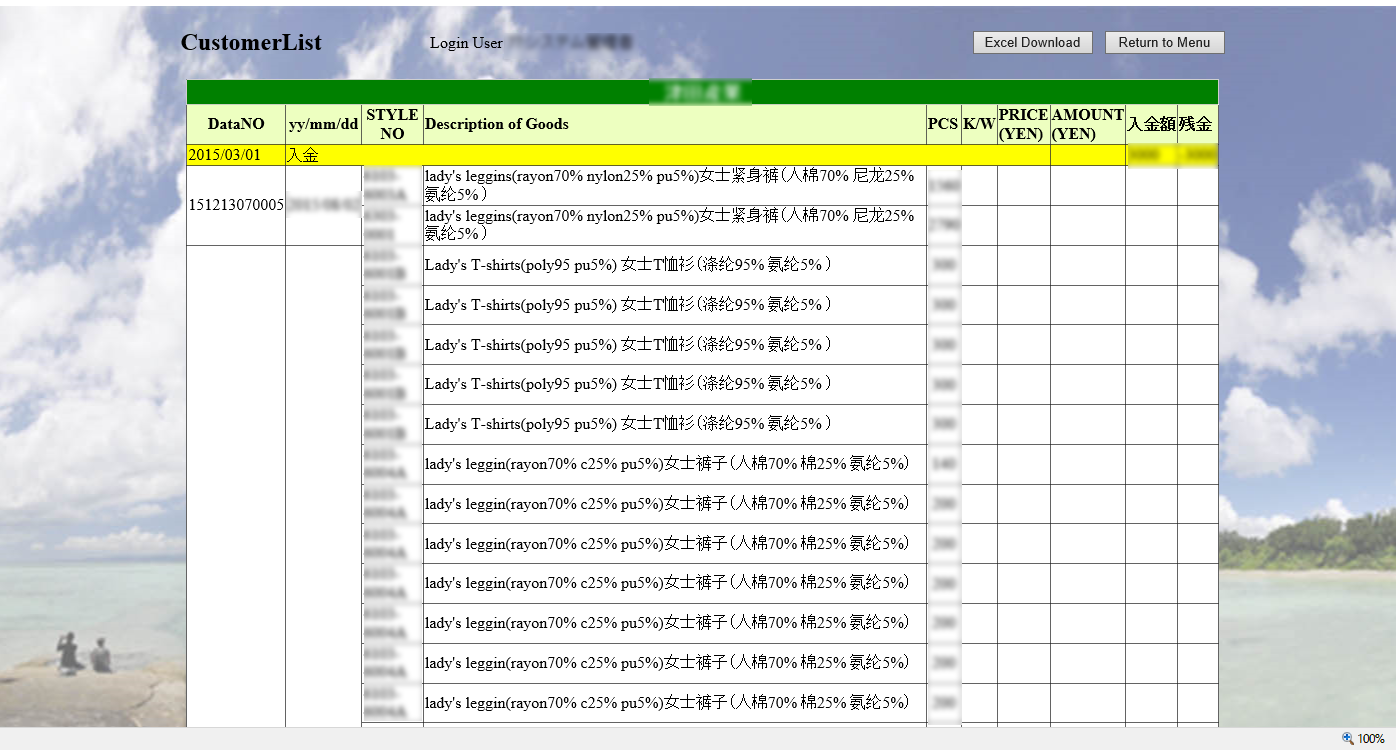Click the PRICE (YEN) column header

(1022, 124)
